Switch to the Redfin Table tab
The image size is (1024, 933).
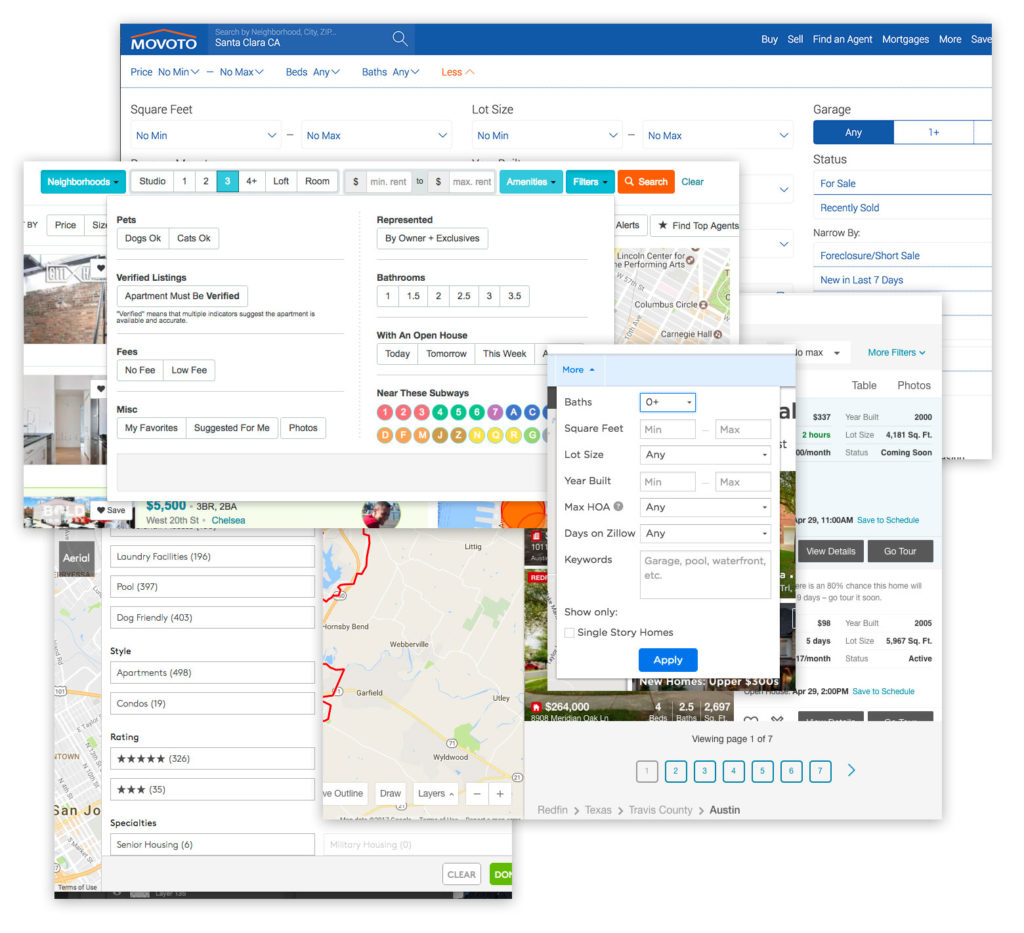tap(864, 385)
